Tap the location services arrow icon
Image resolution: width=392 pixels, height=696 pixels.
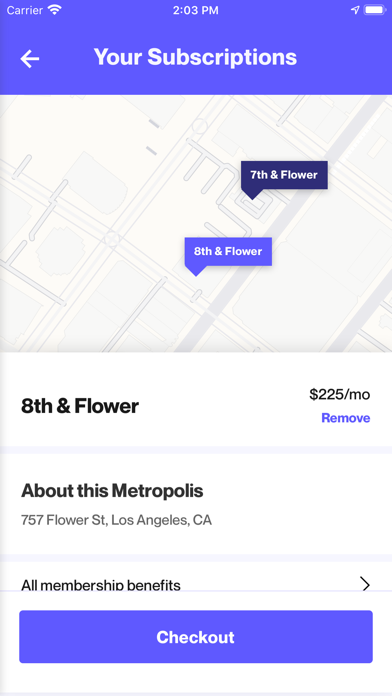tap(355, 10)
